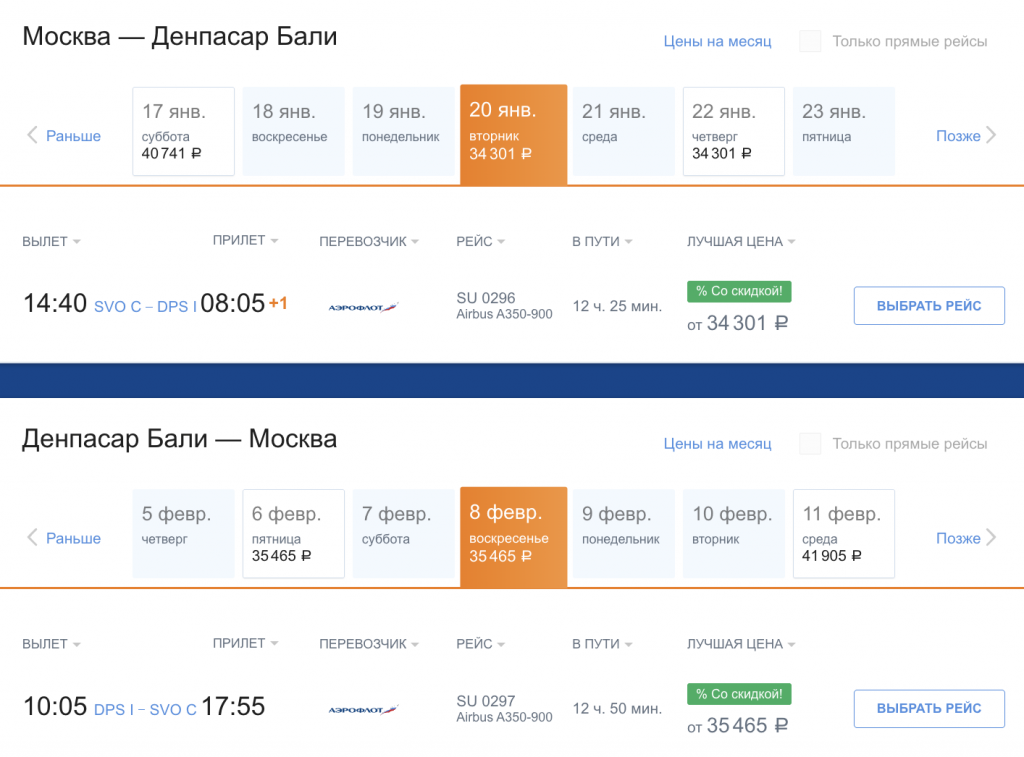1024x757 pixels.
Task: Click left chevron for earlier outbound dates
Action: tap(32, 136)
